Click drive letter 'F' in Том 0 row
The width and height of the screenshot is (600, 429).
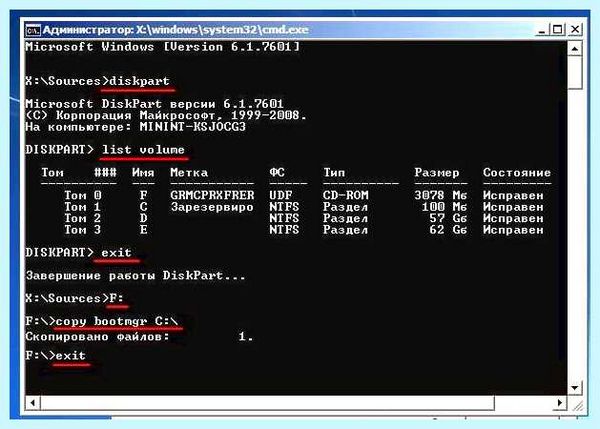click(x=143, y=196)
